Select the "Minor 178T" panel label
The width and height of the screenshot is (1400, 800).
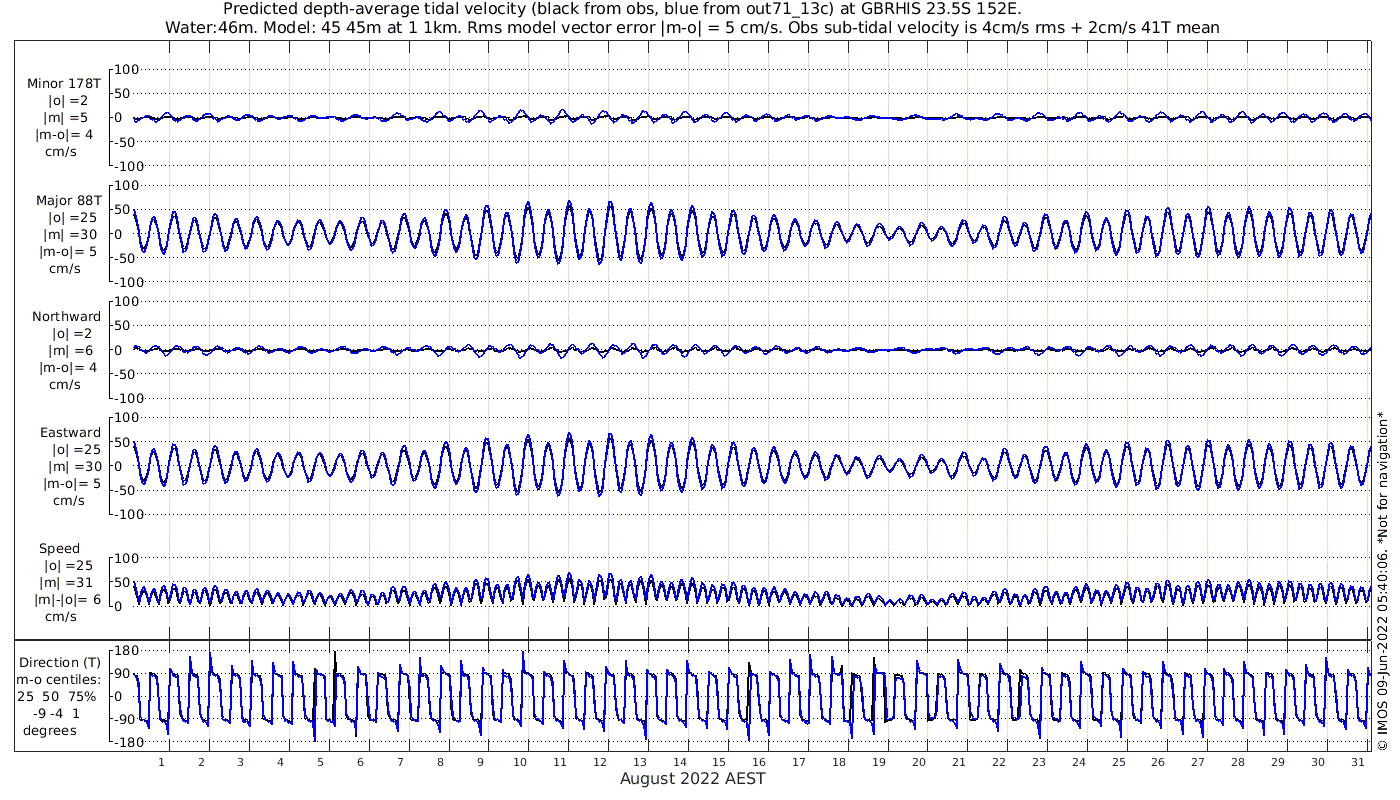64,84
